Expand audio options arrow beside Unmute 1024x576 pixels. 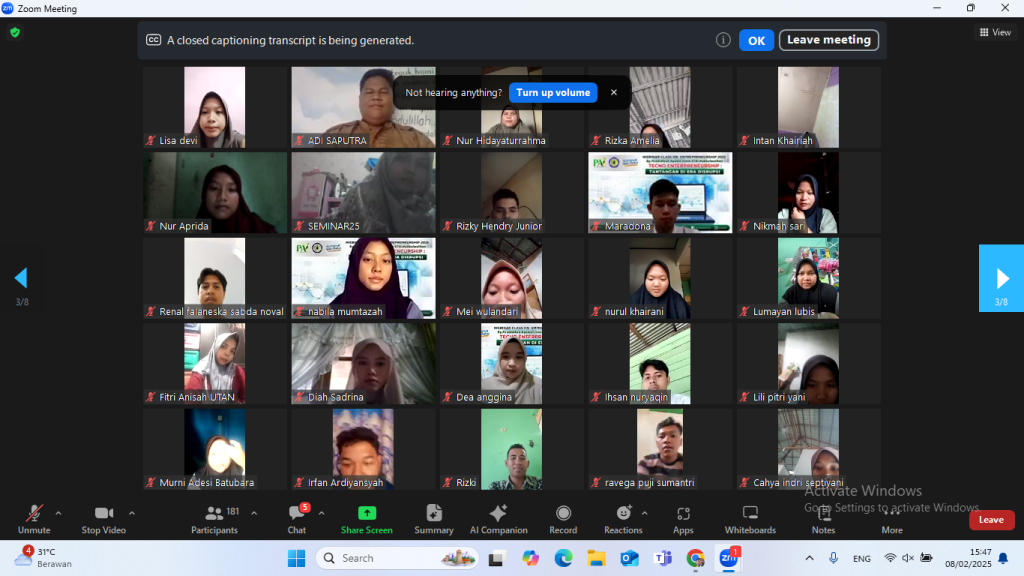pyautogui.click(x=58, y=513)
